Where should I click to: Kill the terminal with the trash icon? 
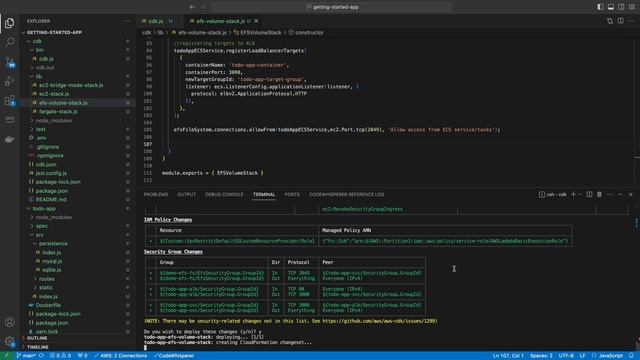click(600, 195)
